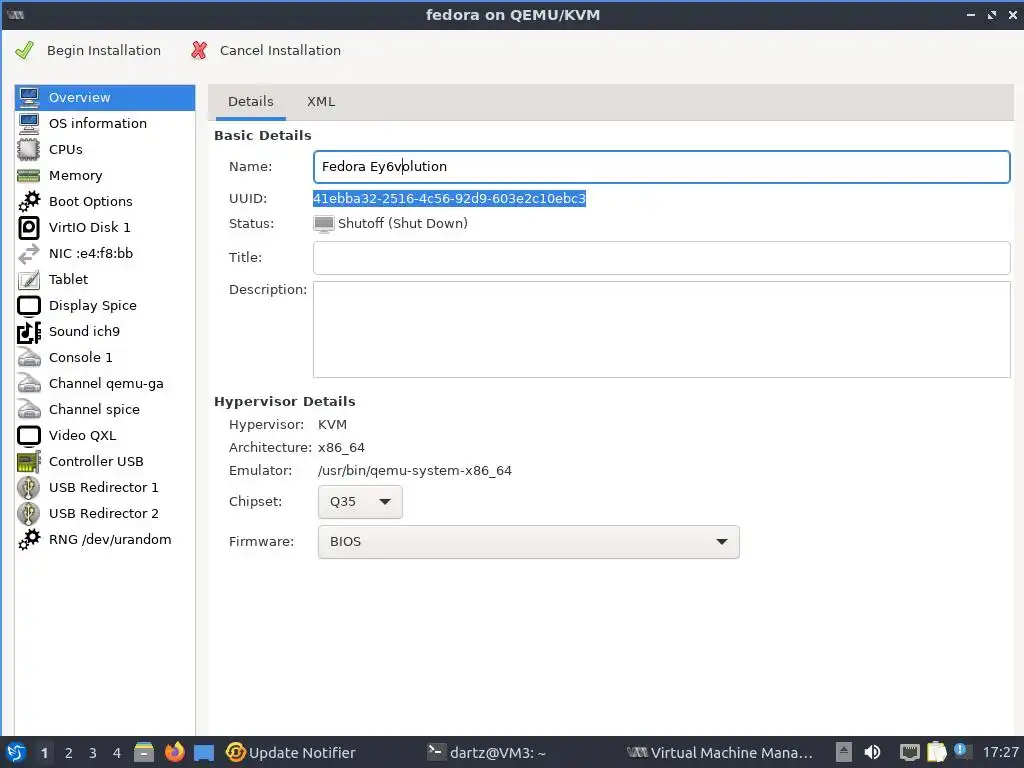The height and width of the screenshot is (768, 1024).
Task: Open the clipboard manager tray icon
Action: (x=936, y=752)
